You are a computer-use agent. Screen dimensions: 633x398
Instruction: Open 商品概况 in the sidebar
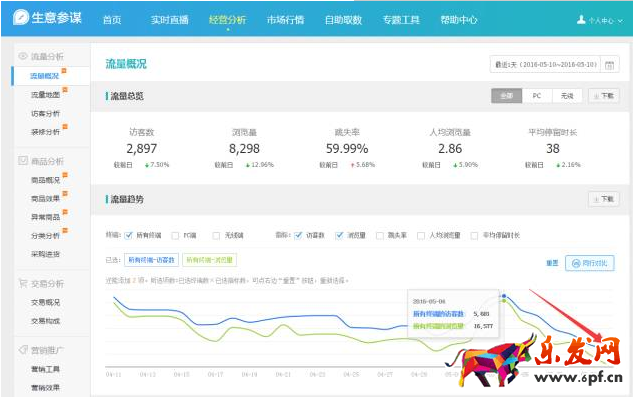tap(45, 180)
